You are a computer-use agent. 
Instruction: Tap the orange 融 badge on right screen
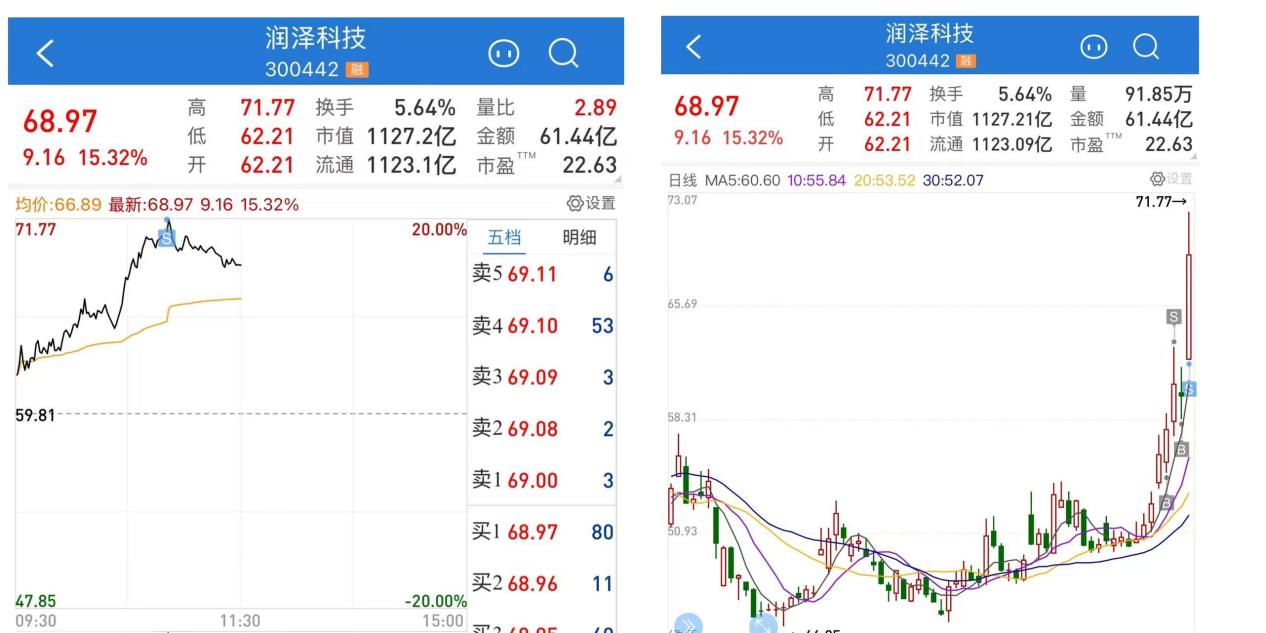(x=967, y=61)
